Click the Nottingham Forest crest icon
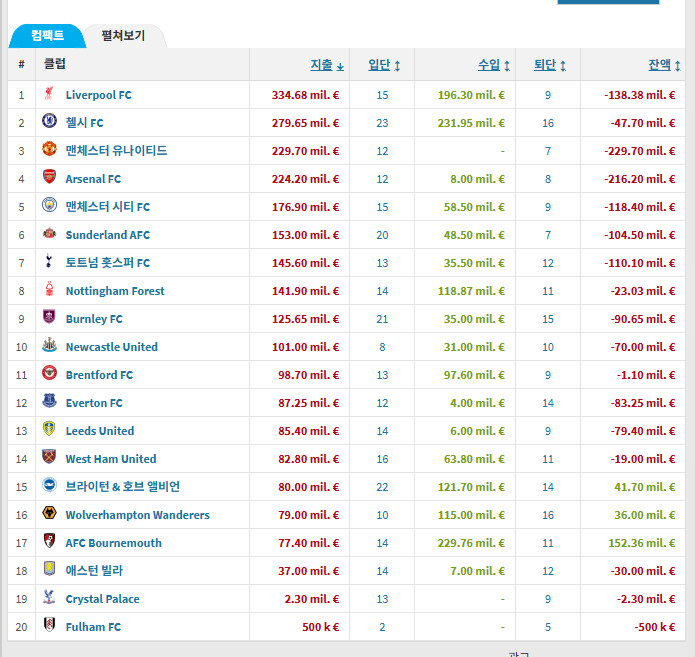Image resolution: width=695 pixels, height=657 pixels. pyautogui.click(x=49, y=289)
